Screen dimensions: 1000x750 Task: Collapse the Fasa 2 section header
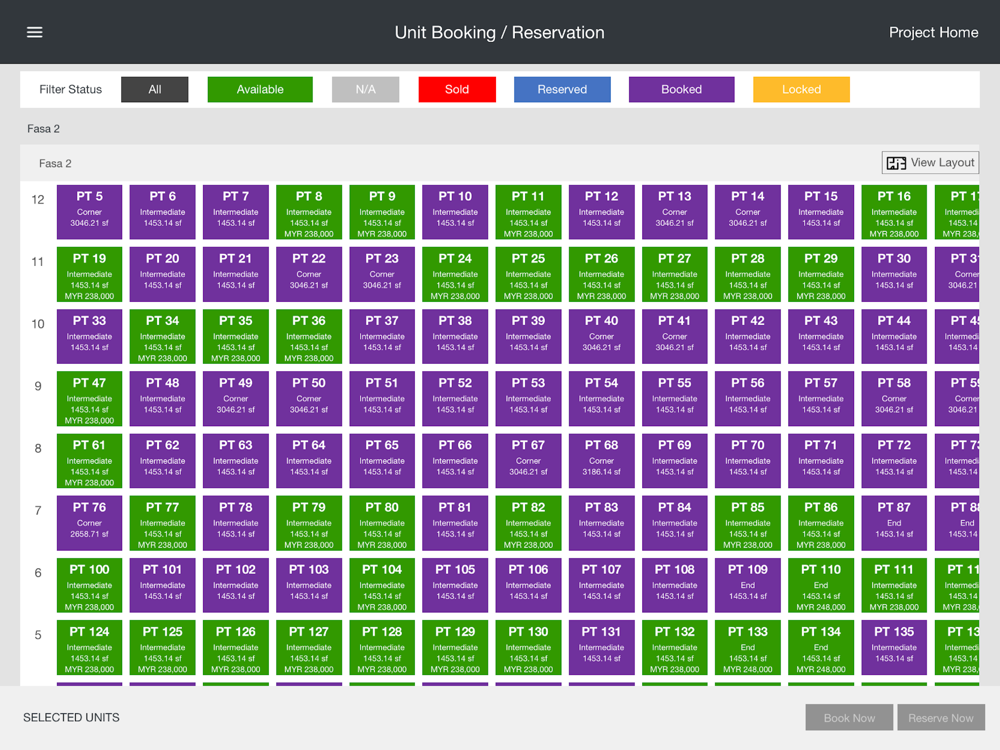[x=55, y=163]
